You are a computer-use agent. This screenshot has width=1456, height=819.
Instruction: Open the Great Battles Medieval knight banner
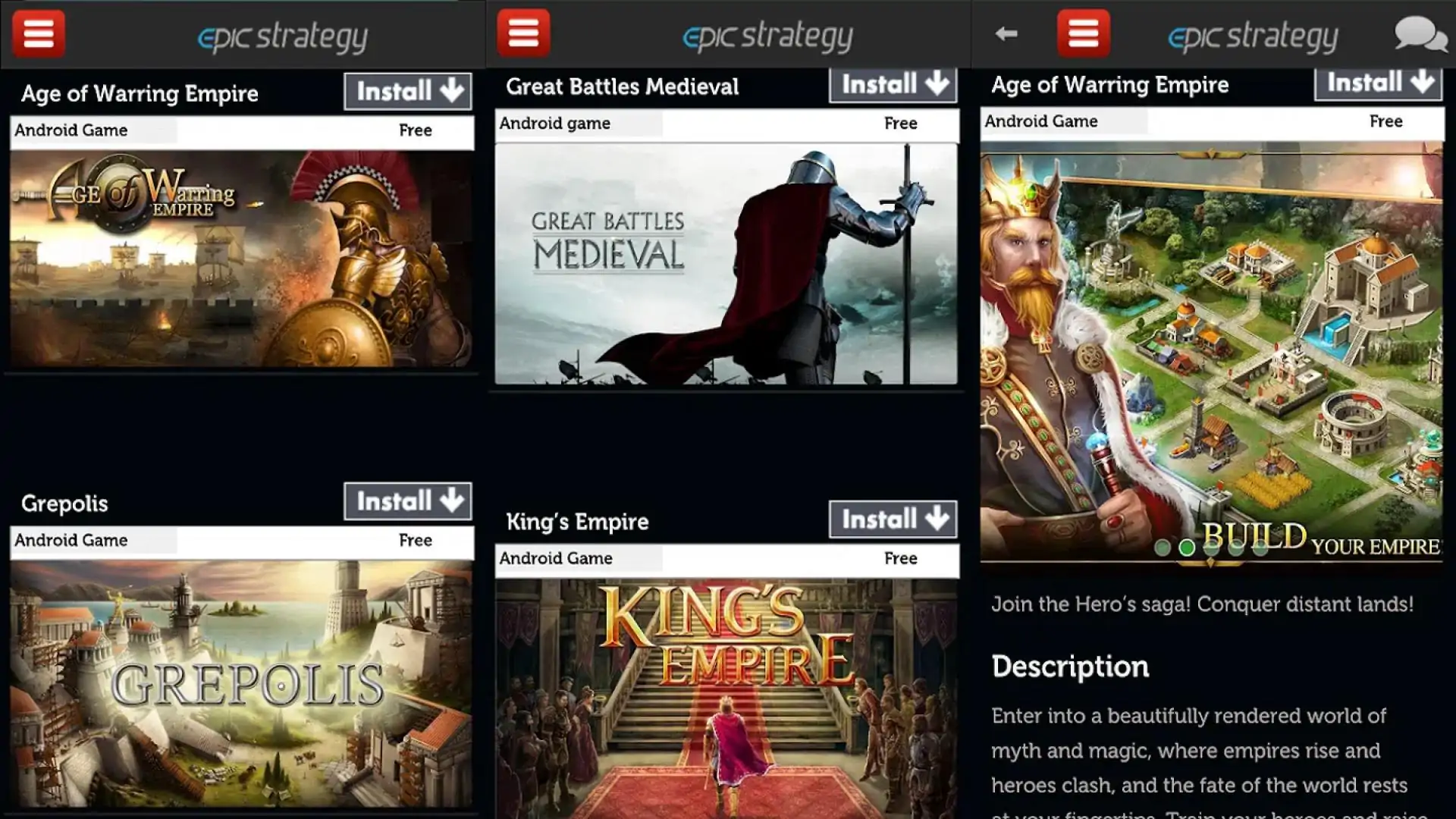point(726,264)
